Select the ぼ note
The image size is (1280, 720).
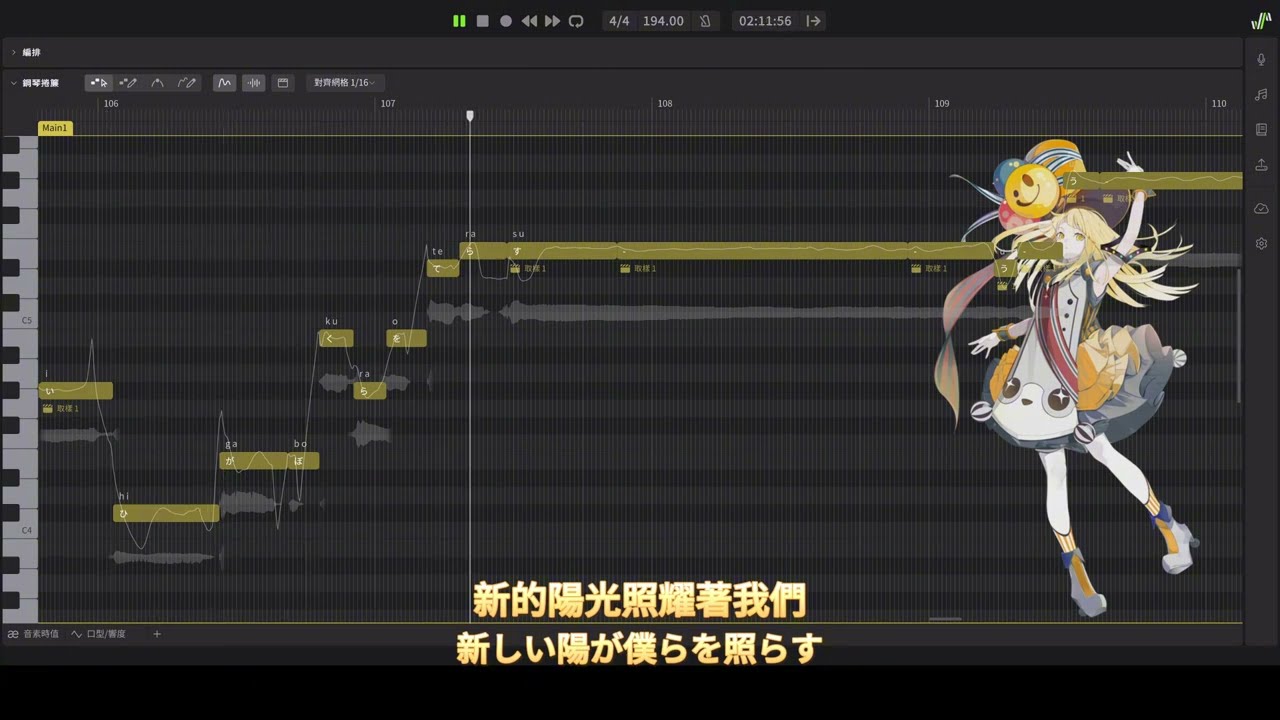304,461
